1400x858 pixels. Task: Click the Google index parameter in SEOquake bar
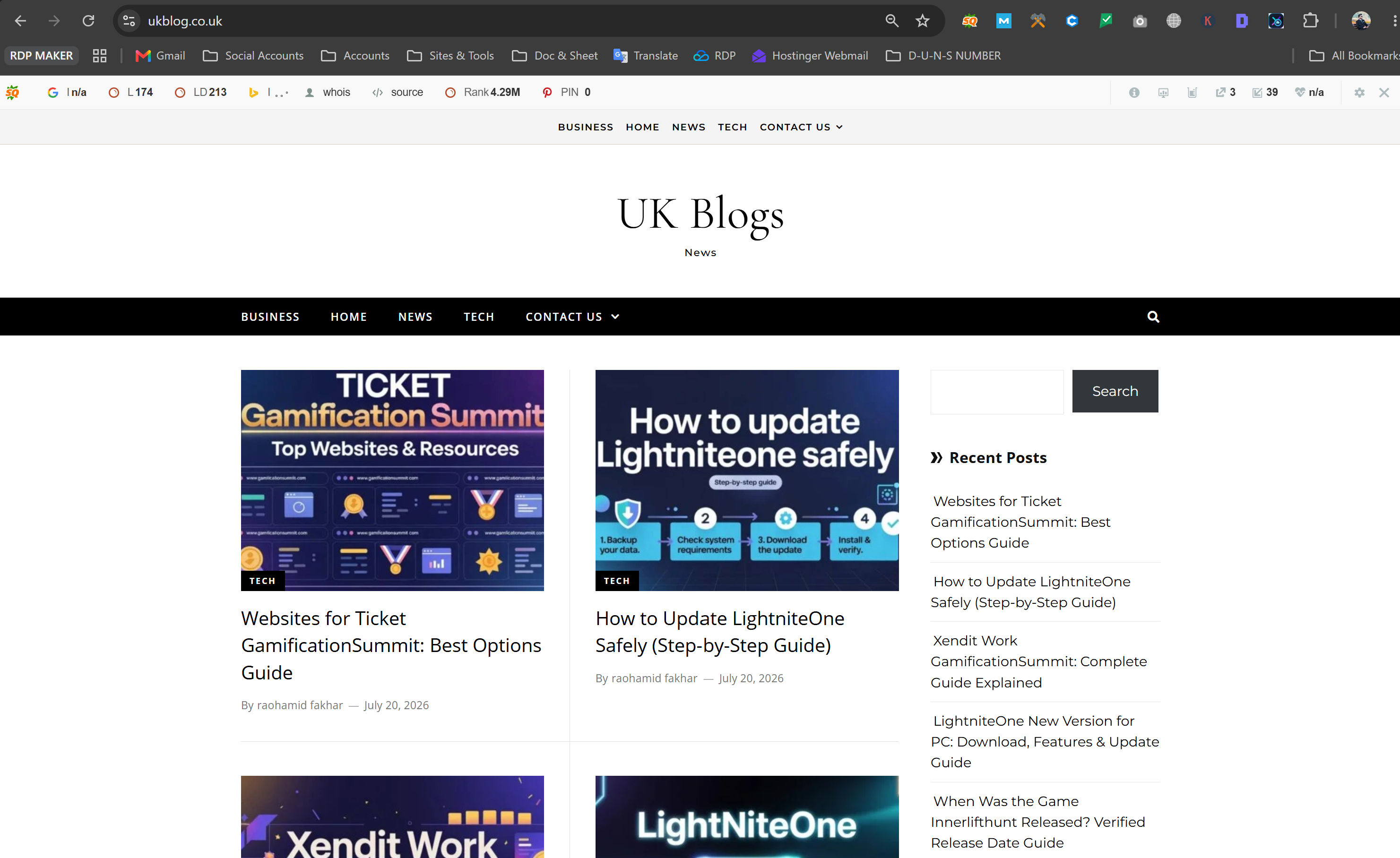(67, 92)
